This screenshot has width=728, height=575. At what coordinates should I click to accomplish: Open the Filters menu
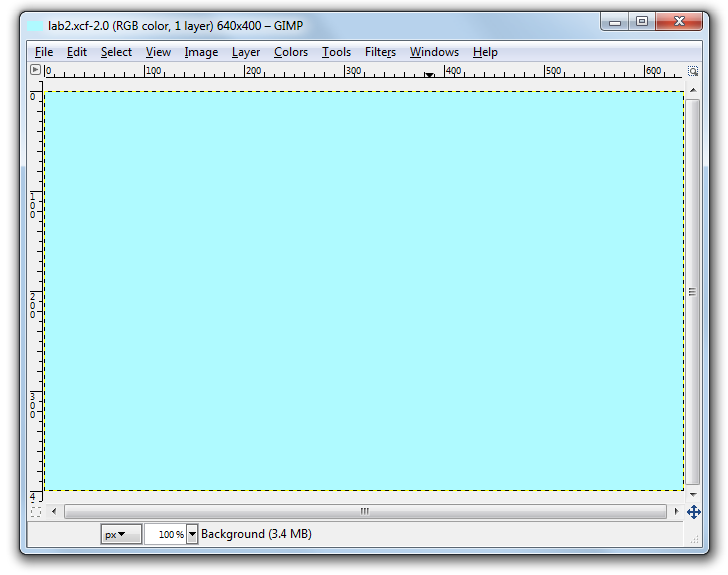point(380,52)
